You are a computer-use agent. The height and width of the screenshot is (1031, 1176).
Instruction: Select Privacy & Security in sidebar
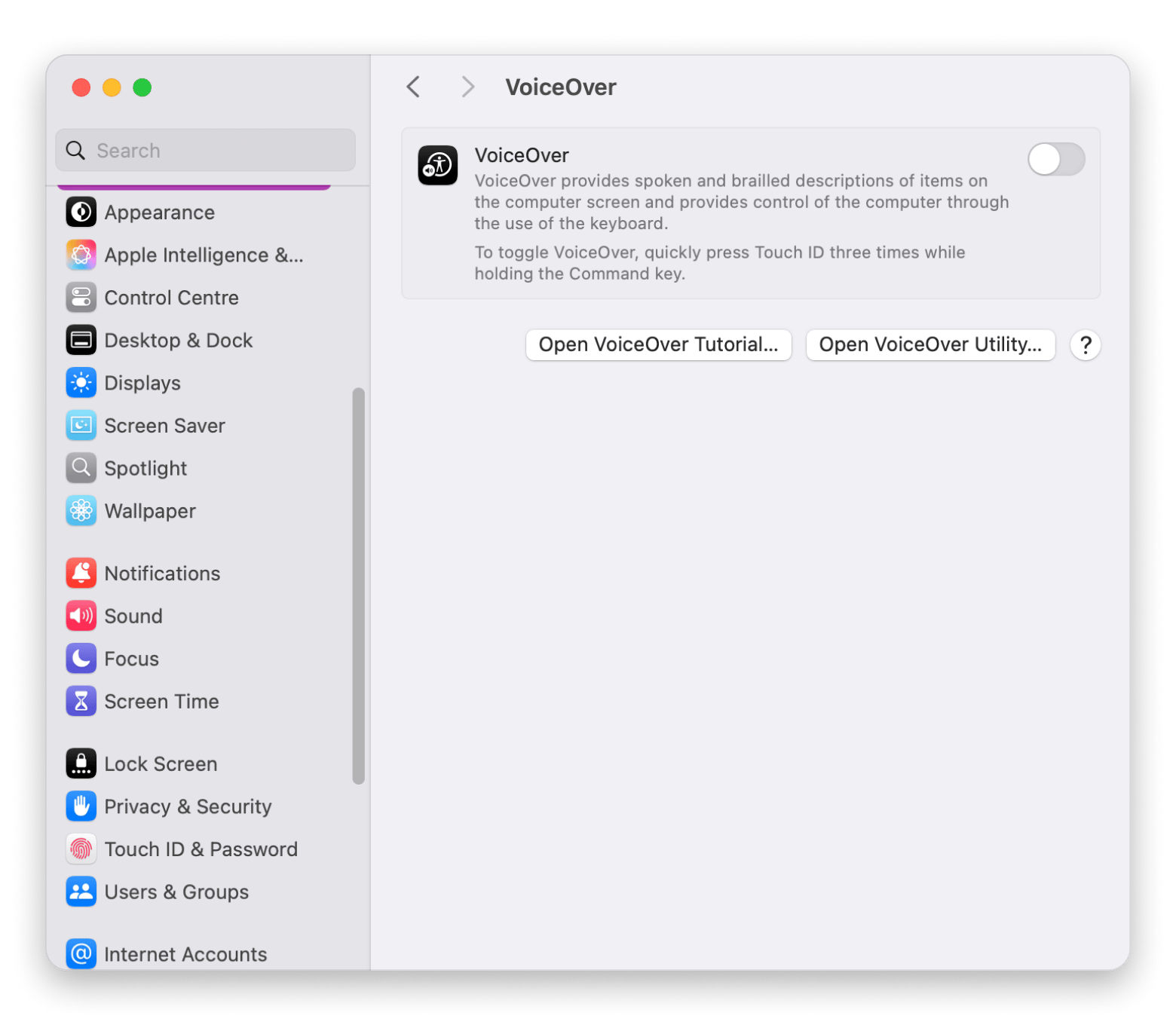[x=188, y=806]
